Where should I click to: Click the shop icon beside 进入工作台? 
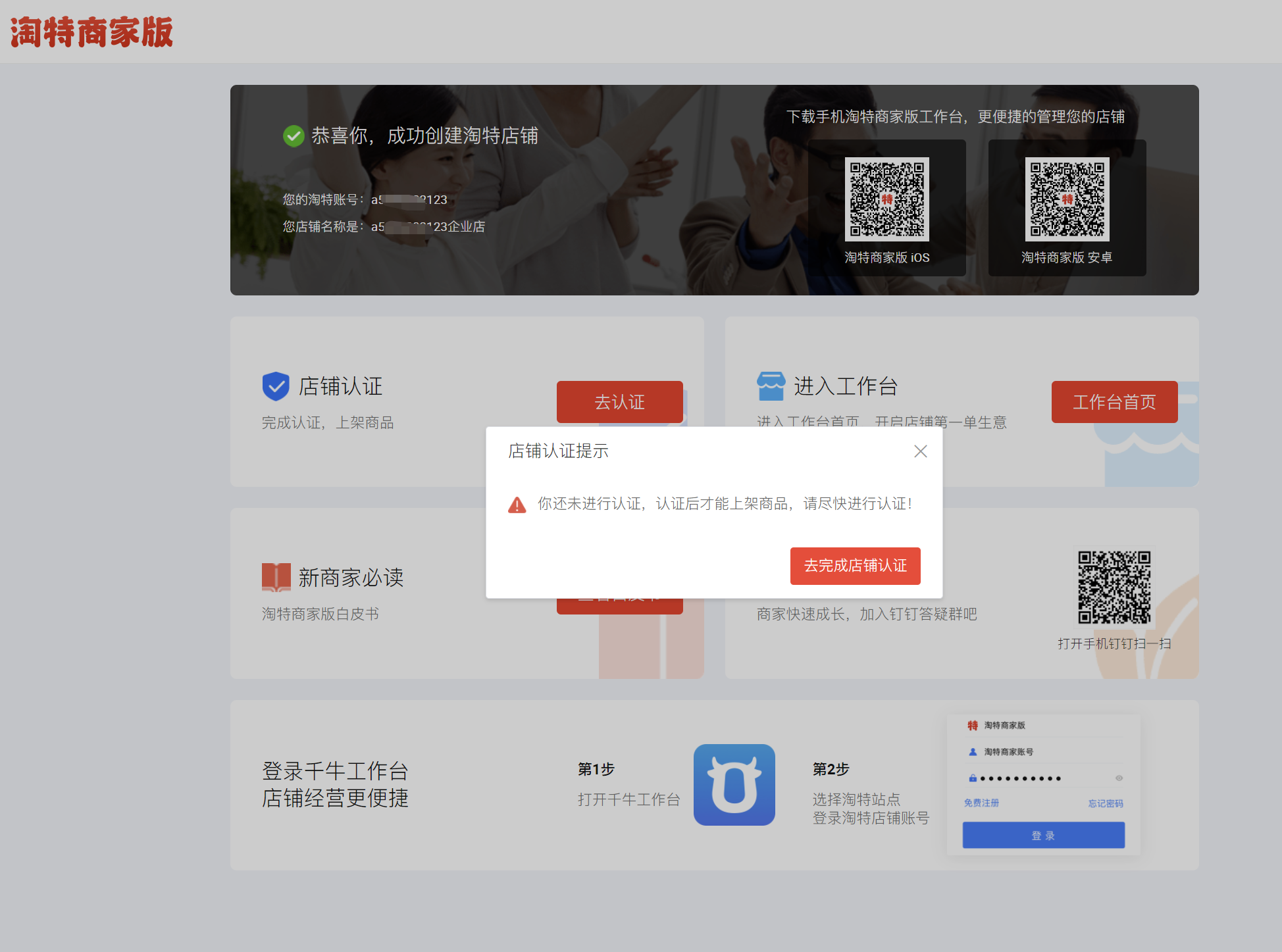[x=771, y=386]
